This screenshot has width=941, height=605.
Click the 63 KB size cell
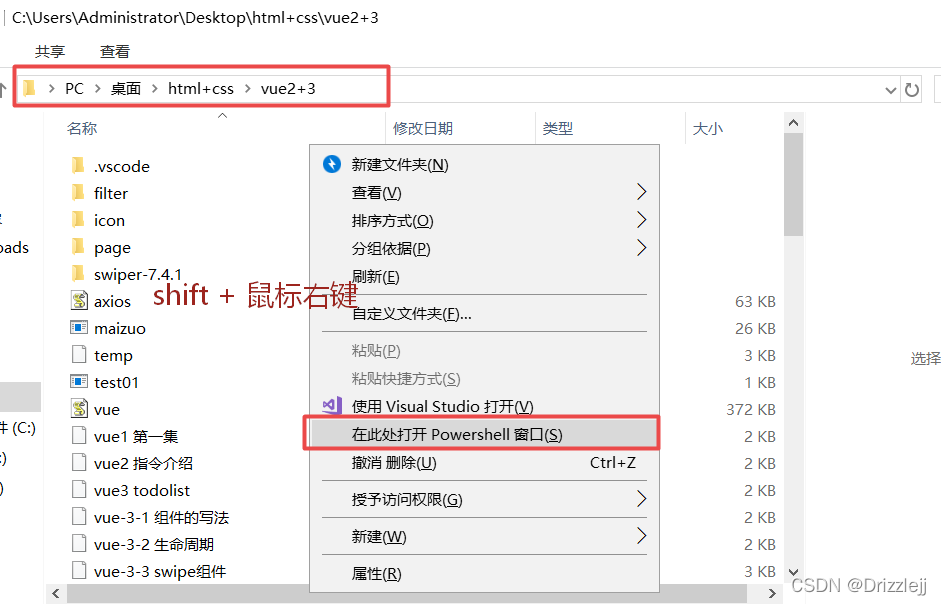tap(756, 301)
